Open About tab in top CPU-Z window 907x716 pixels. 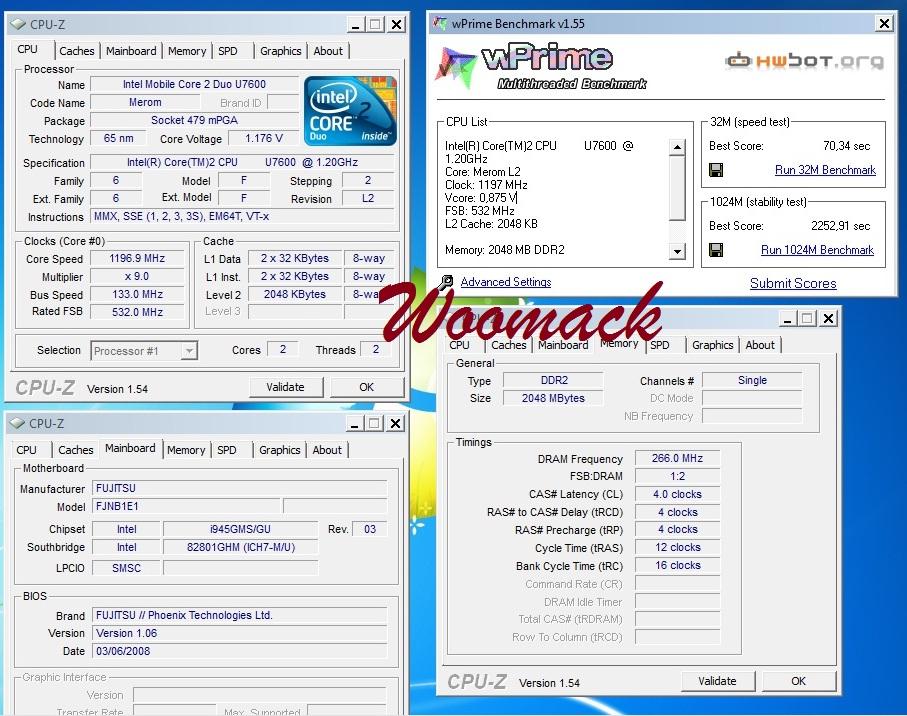point(328,51)
